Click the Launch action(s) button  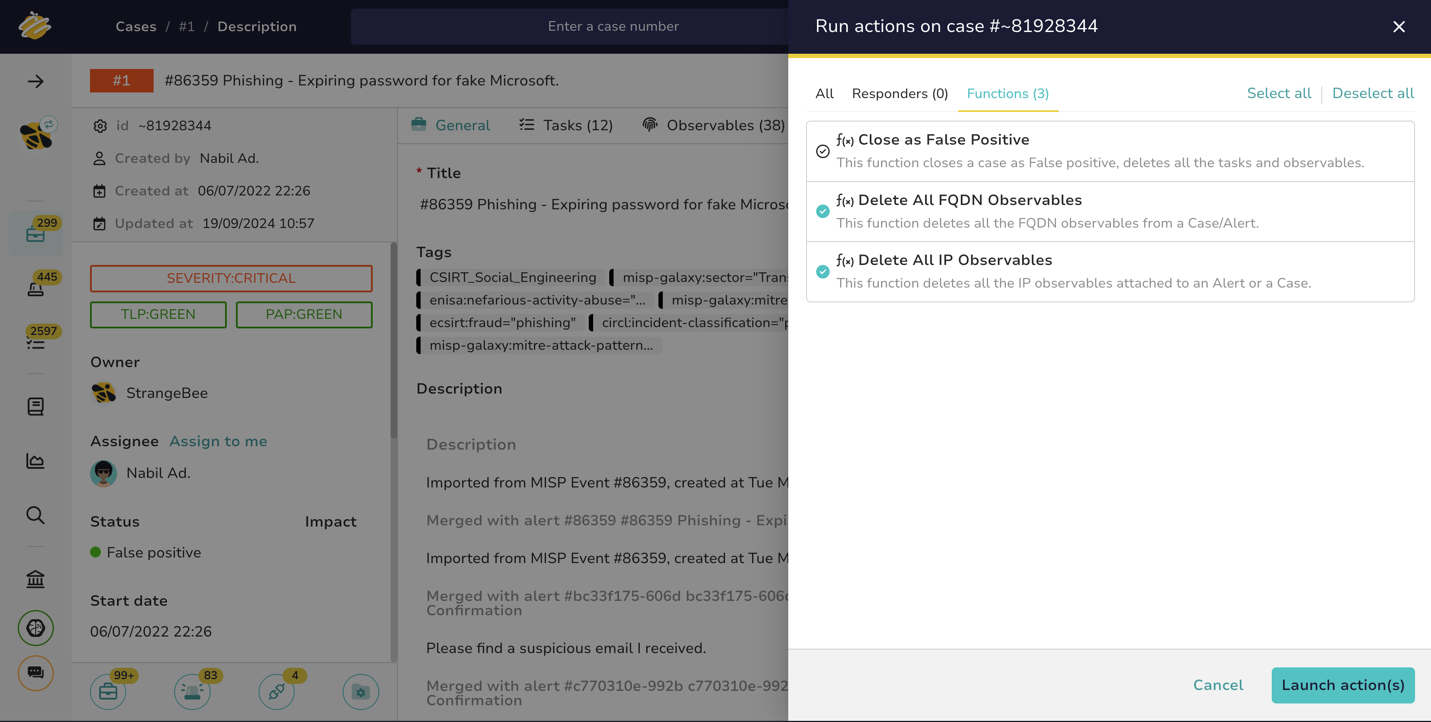tap(1342, 685)
